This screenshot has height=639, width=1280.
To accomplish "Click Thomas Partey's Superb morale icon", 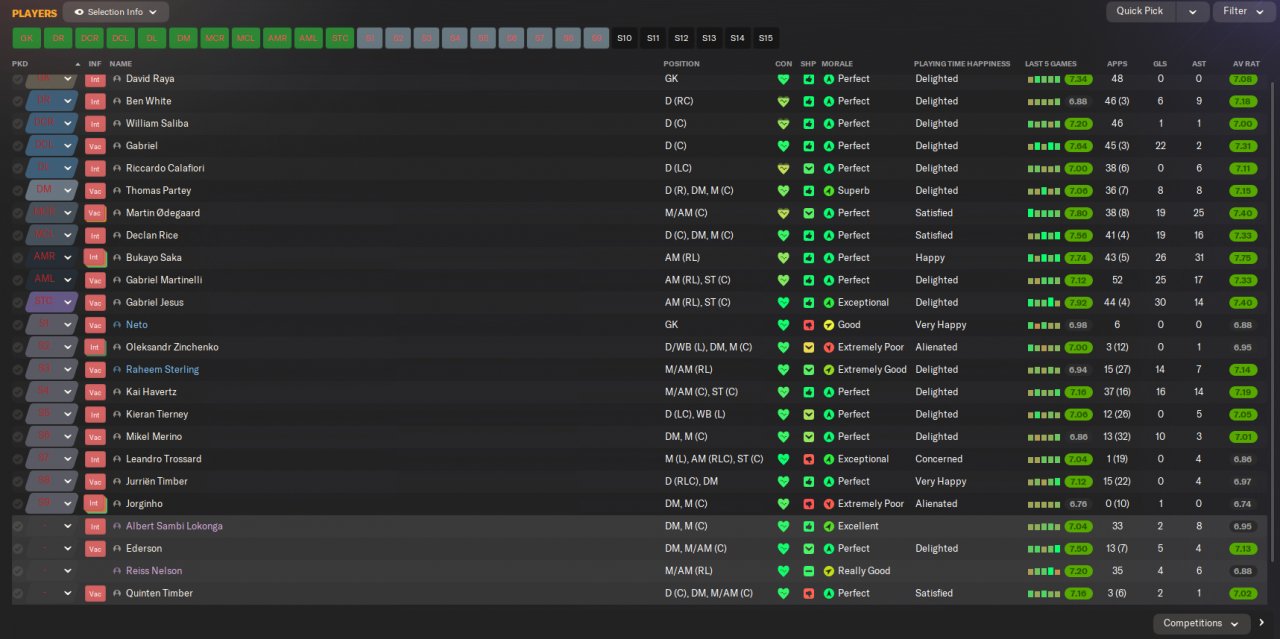I will 829,191.
